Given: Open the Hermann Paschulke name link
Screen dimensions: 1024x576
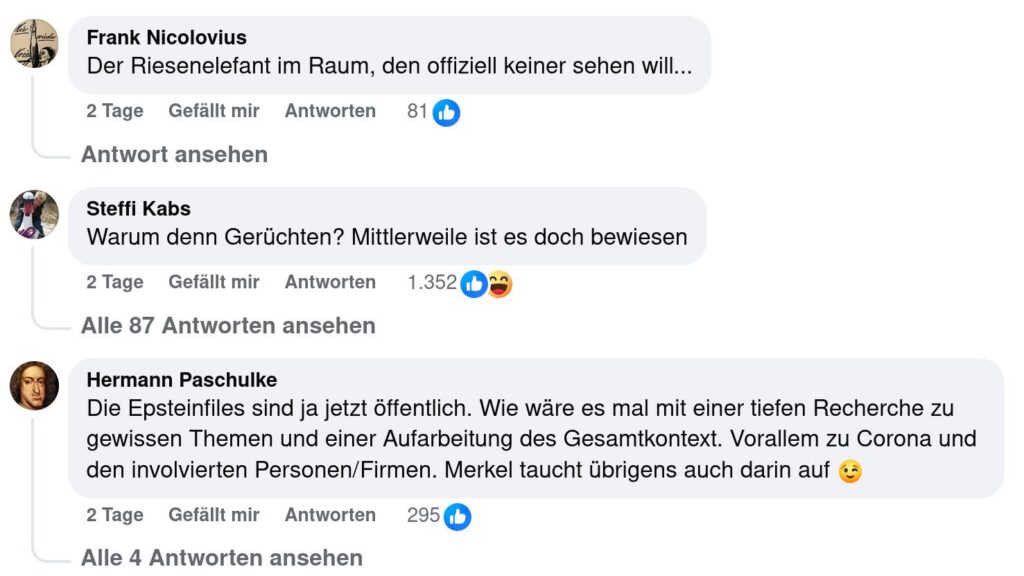Looking at the screenshot, I should coord(181,380).
